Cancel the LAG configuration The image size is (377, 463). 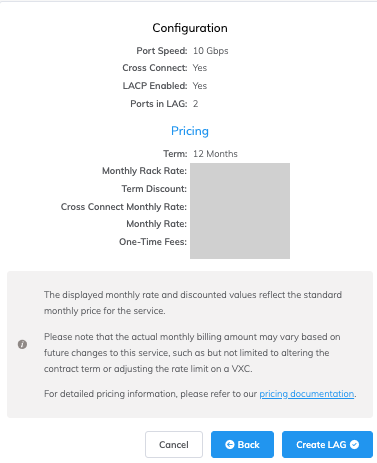click(174, 444)
